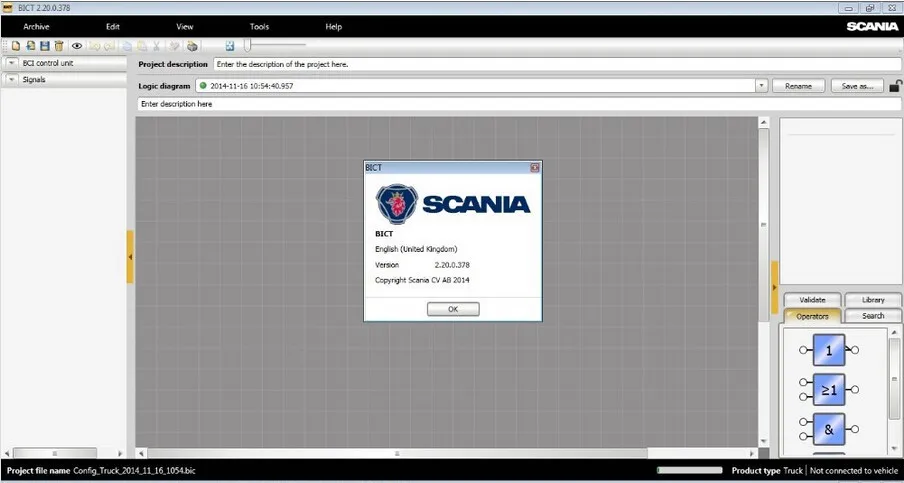Expand the Signals panel
Screen dimensions: 904x483
pos(12,80)
